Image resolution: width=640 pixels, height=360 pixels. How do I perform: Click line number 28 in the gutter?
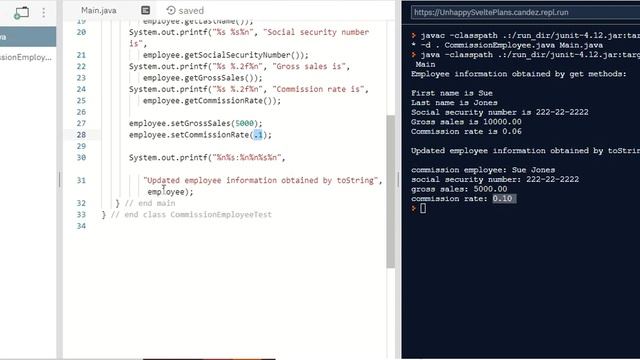[x=81, y=135]
